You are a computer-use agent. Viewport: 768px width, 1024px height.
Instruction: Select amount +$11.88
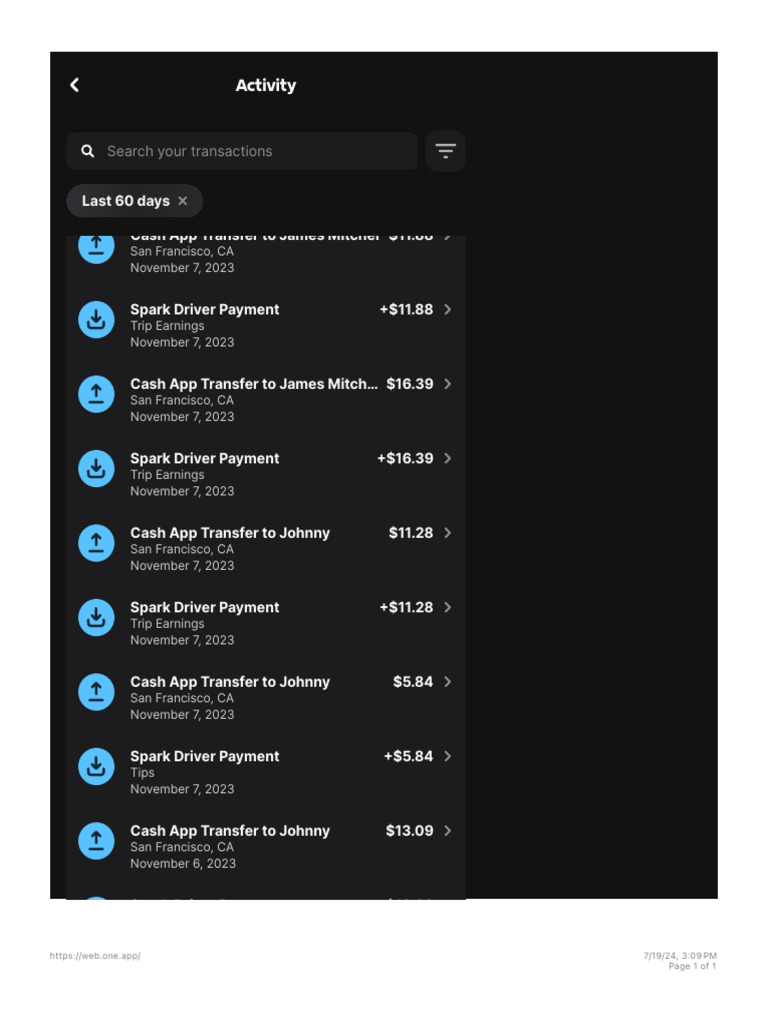point(406,310)
